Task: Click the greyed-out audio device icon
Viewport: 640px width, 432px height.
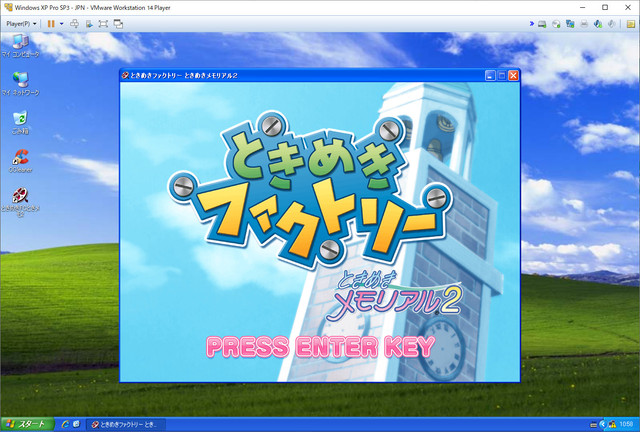Action: [x=611, y=24]
